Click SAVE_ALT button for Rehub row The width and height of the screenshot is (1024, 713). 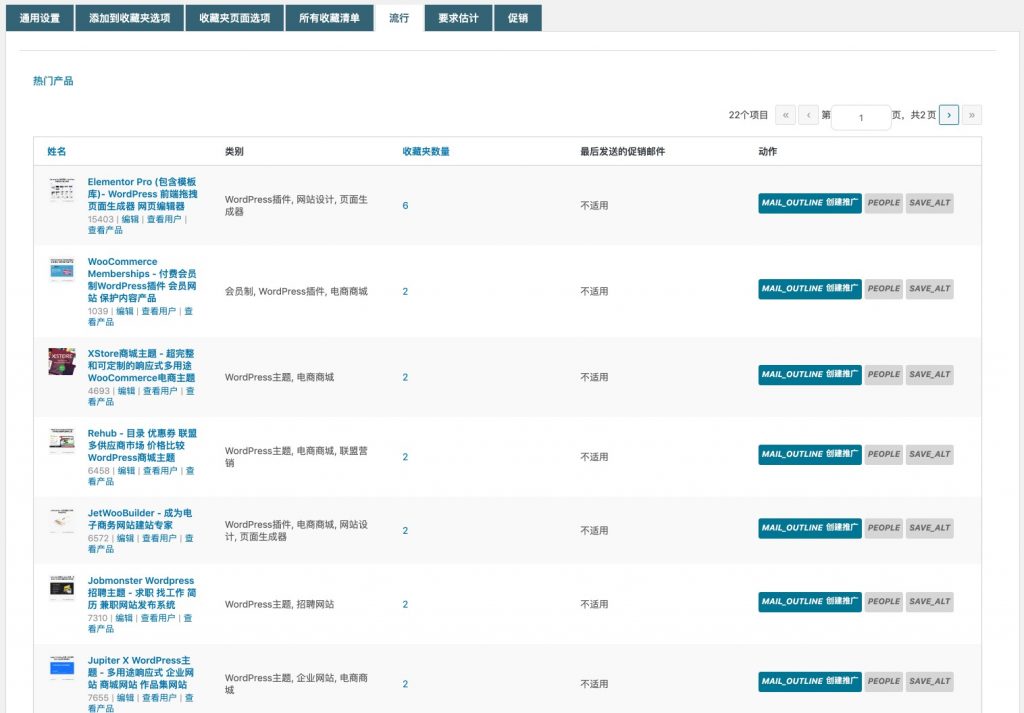(929, 454)
